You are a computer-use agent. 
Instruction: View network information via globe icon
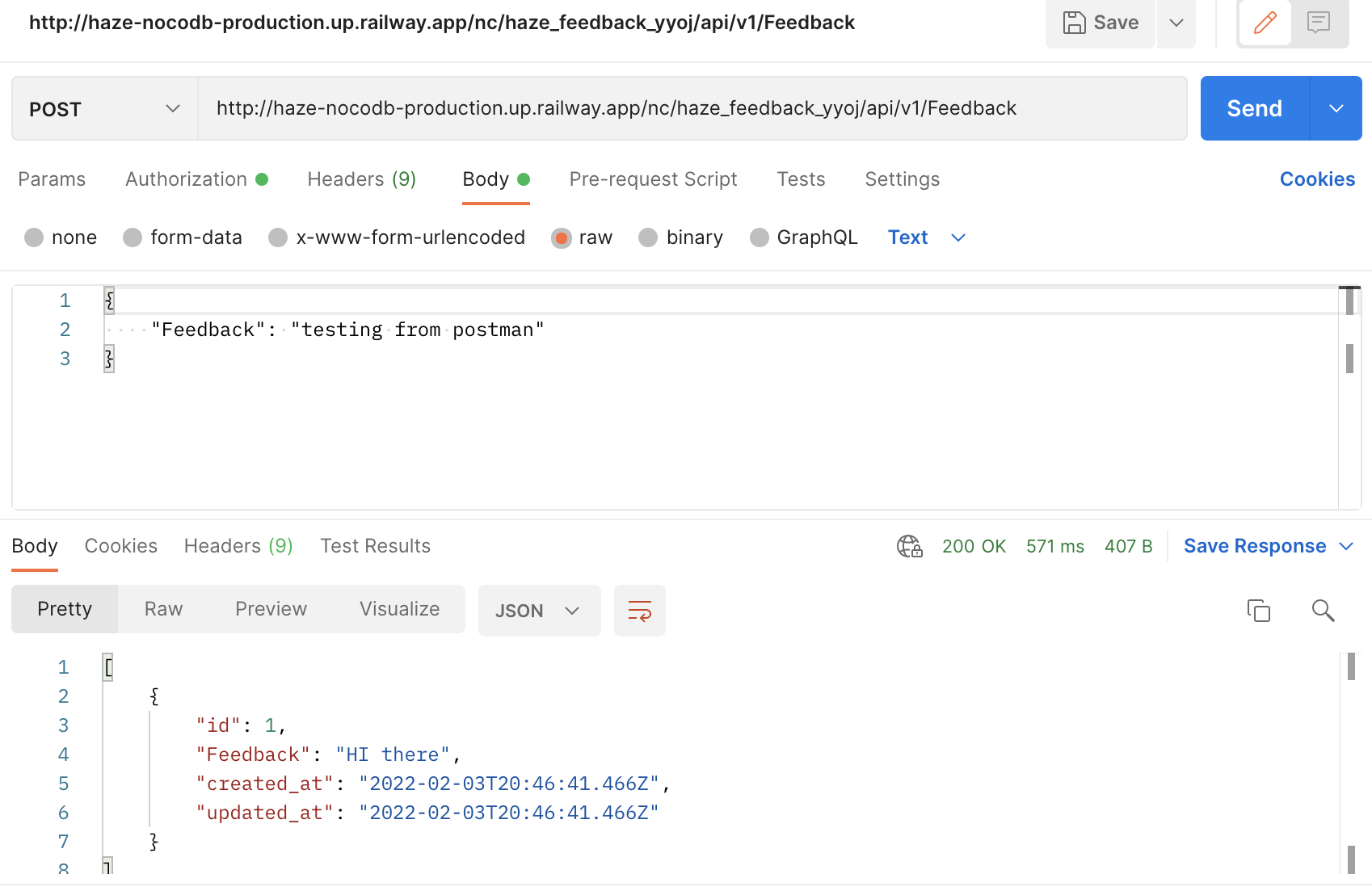[909, 546]
